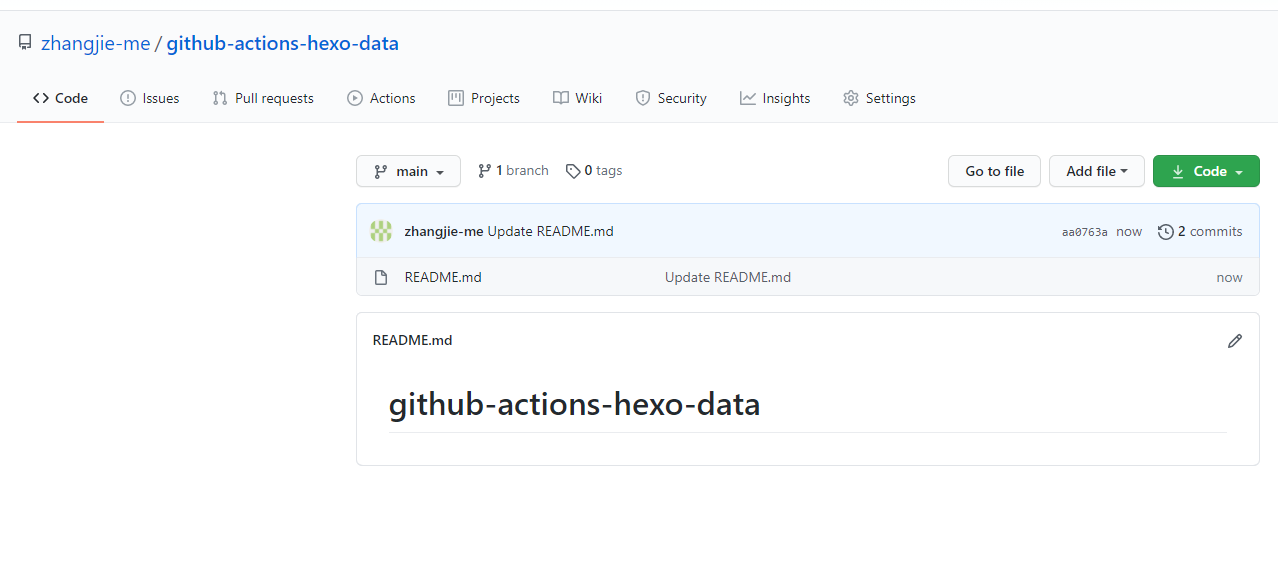Click the branch icon beside 1 branch
The width and height of the screenshot is (1278, 562).
coord(485,171)
